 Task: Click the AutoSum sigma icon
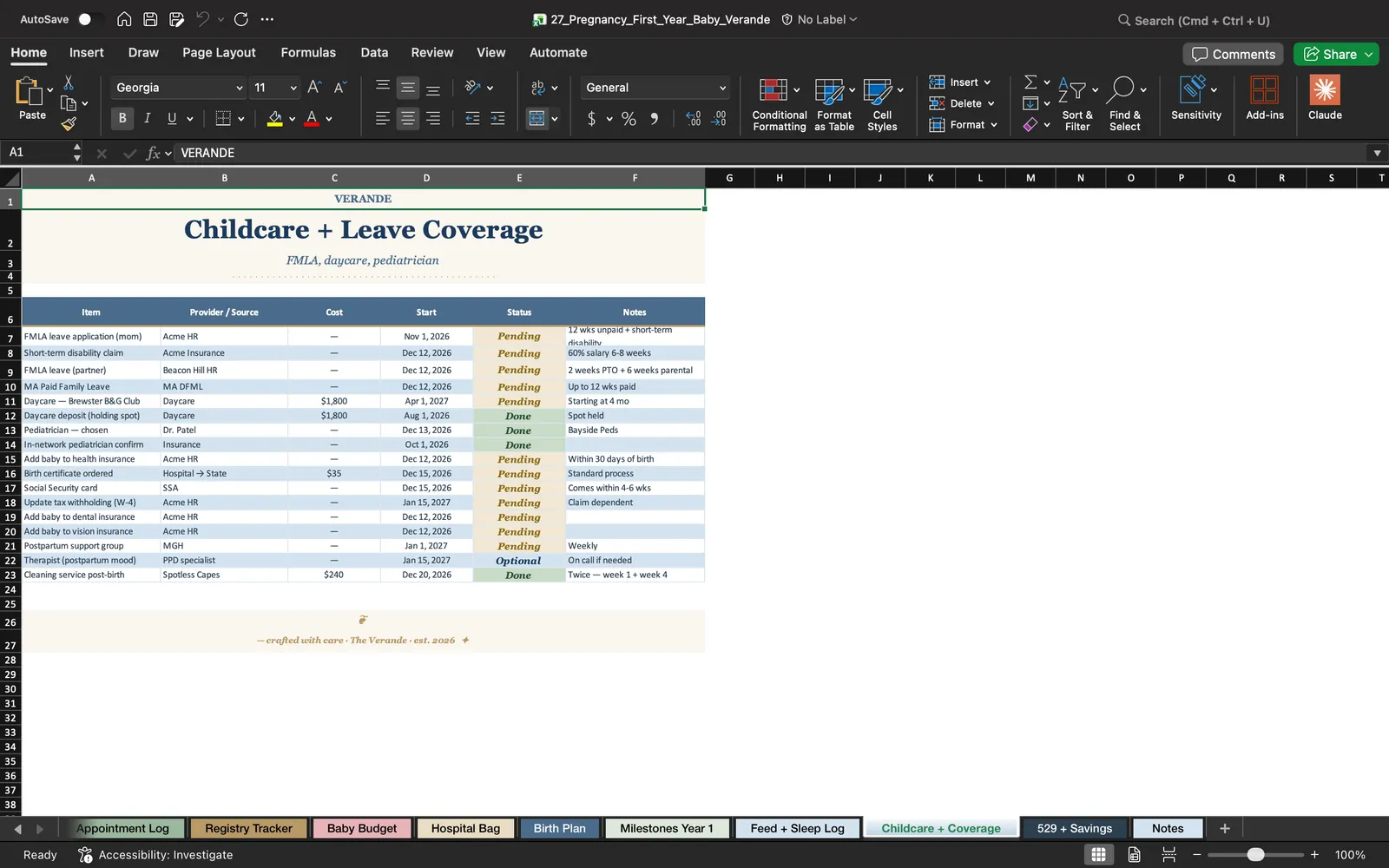tap(1030, 82)
